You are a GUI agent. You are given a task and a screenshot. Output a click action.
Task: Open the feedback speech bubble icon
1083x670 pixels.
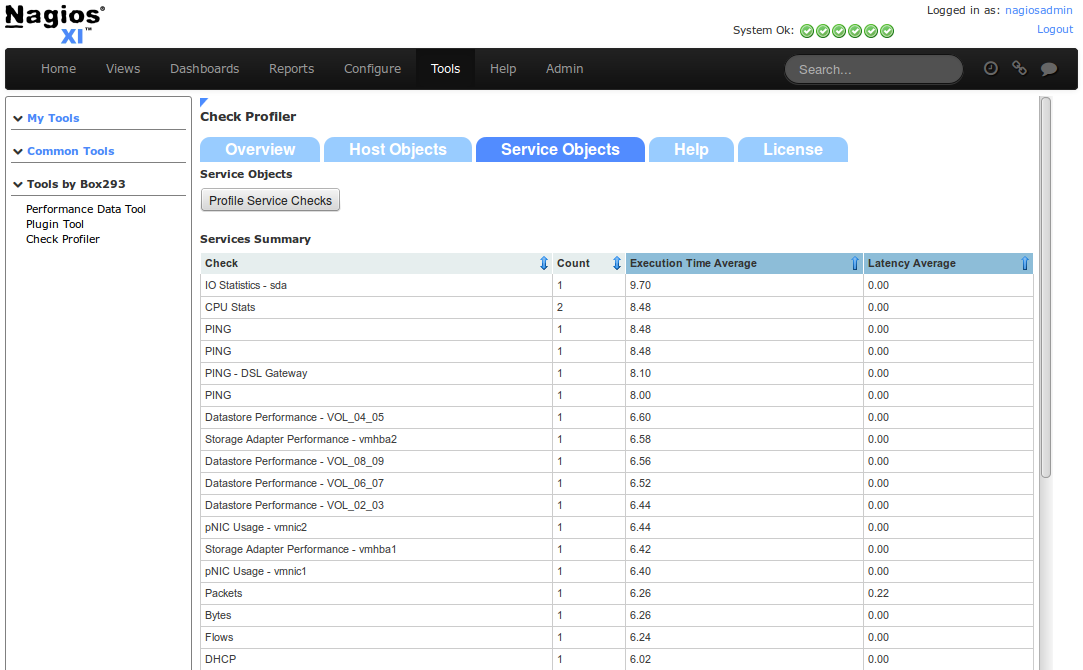(x=1048, y=68)
